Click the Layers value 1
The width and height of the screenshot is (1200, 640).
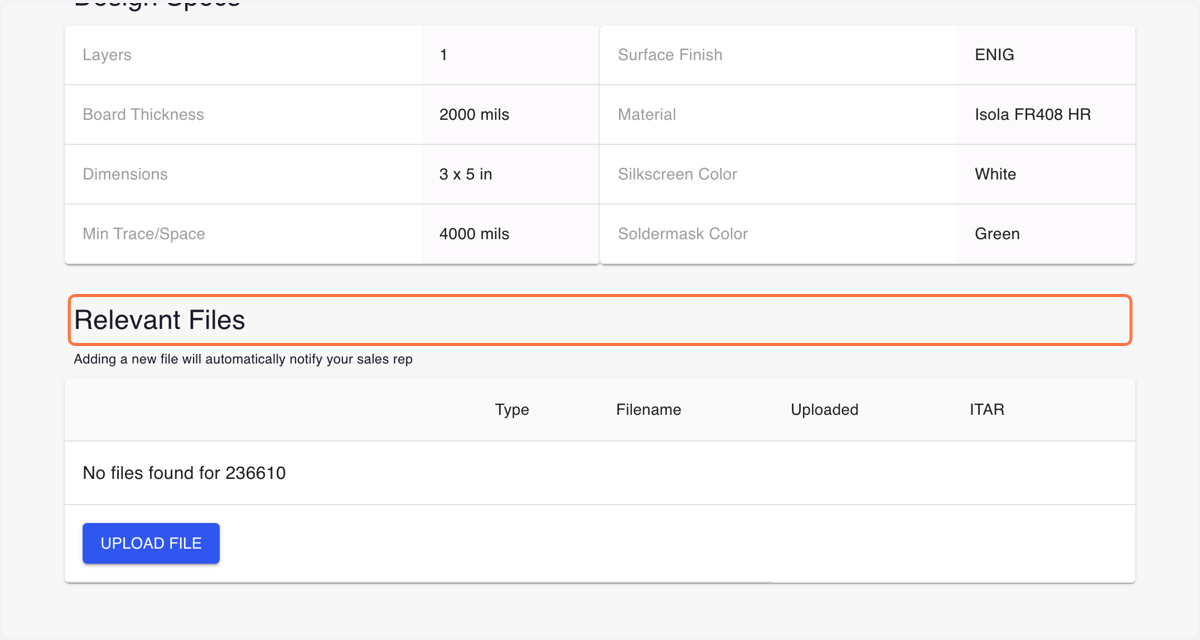pyautogui.click(x=444, y=55)
